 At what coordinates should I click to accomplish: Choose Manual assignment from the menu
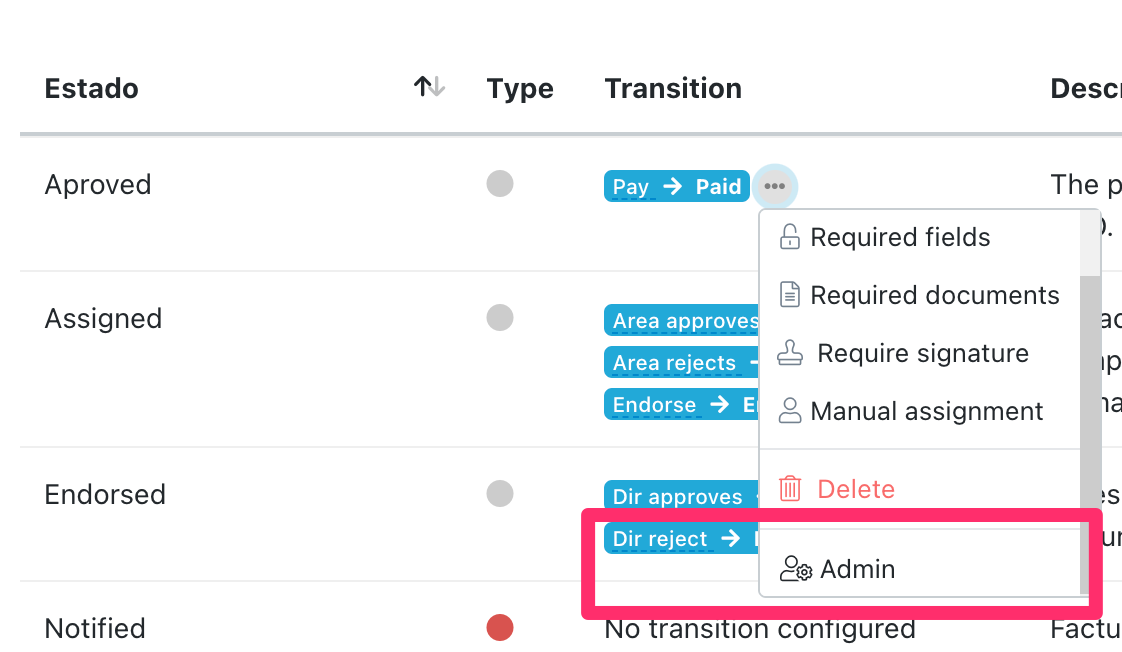pyautogui.click(x=927, y=411)
